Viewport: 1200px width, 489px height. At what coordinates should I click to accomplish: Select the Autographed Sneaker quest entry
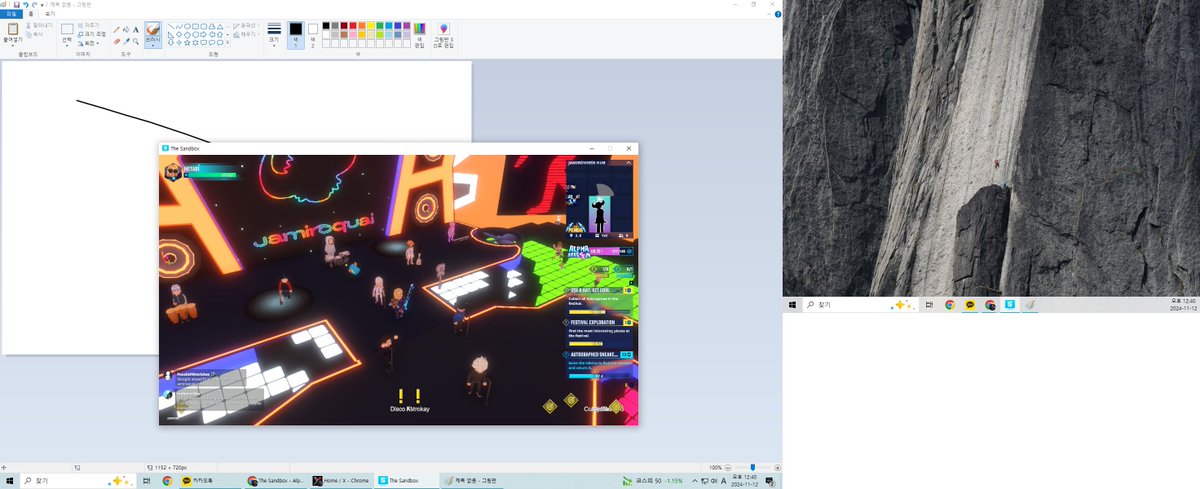pos(600,364)
